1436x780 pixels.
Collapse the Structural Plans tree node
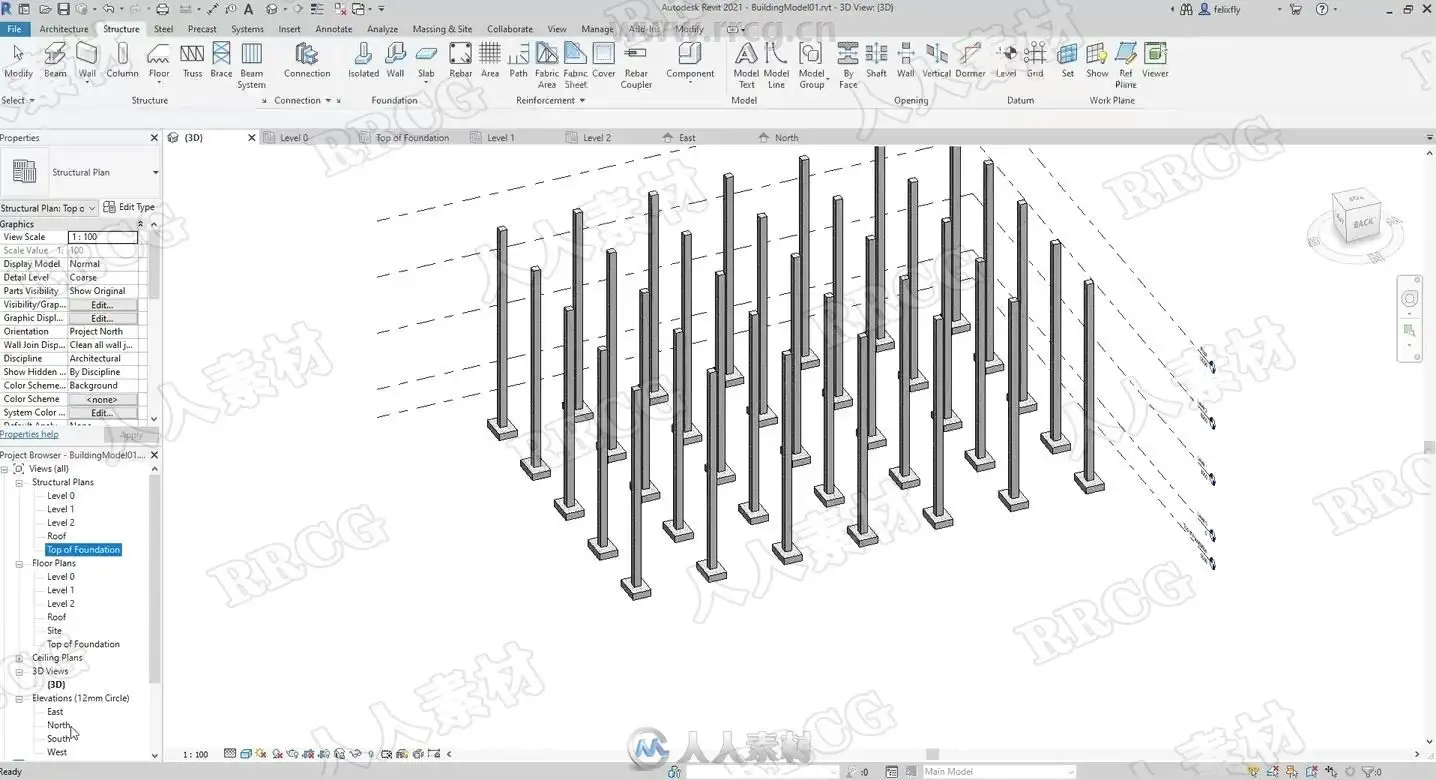19,482
